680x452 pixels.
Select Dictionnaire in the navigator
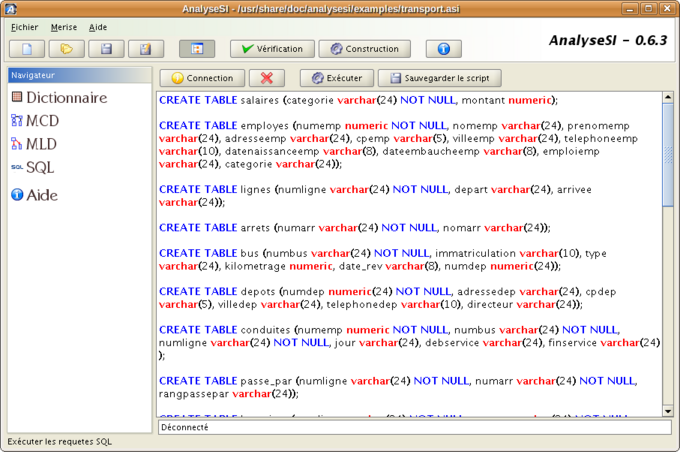(x=59, y=98)
